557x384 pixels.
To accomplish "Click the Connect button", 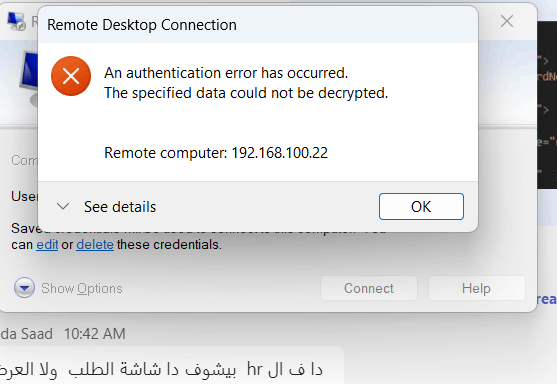I will tap(369, 288).
